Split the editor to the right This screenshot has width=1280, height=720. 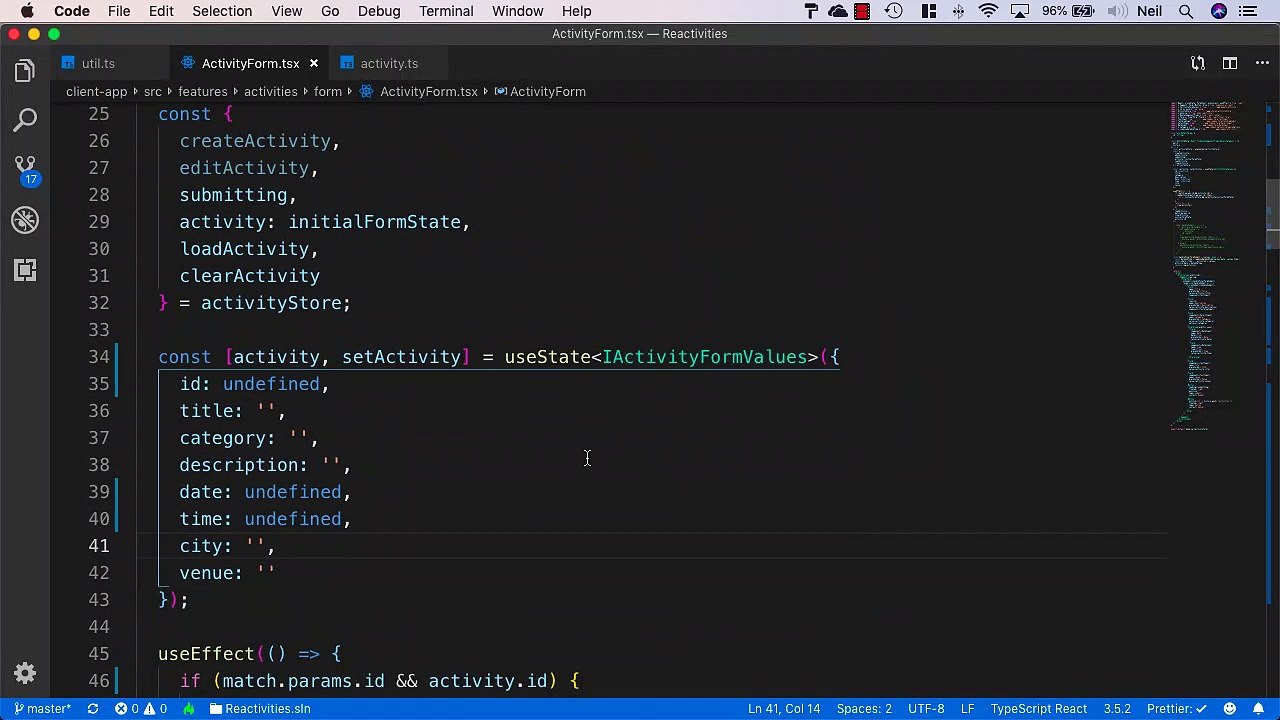1230,63
